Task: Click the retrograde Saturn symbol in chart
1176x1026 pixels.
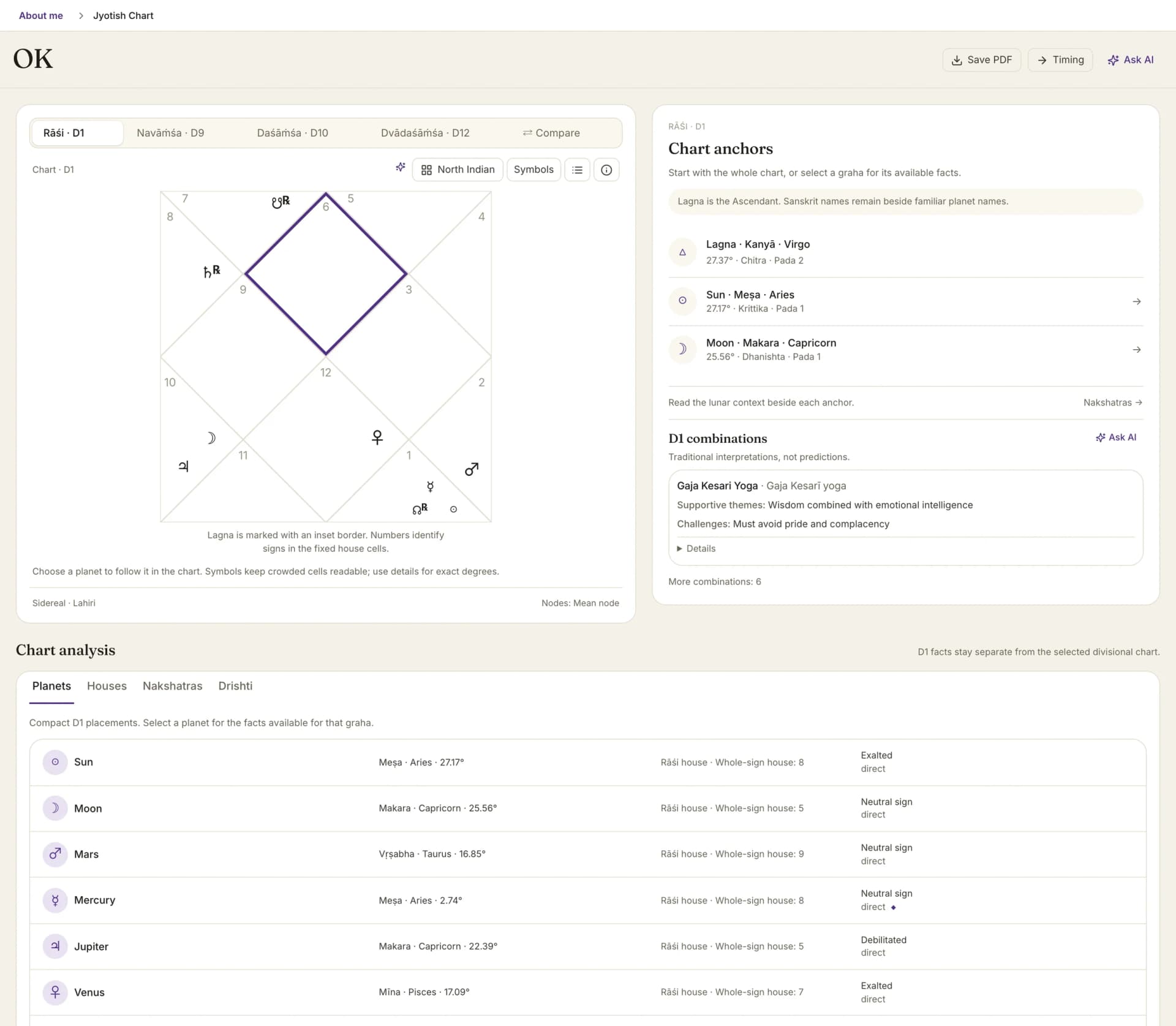Action: tap(212, 271)
